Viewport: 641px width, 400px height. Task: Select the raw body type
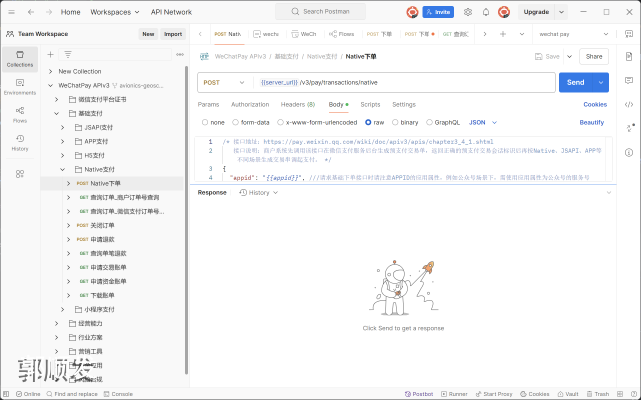tap(374, 122)
